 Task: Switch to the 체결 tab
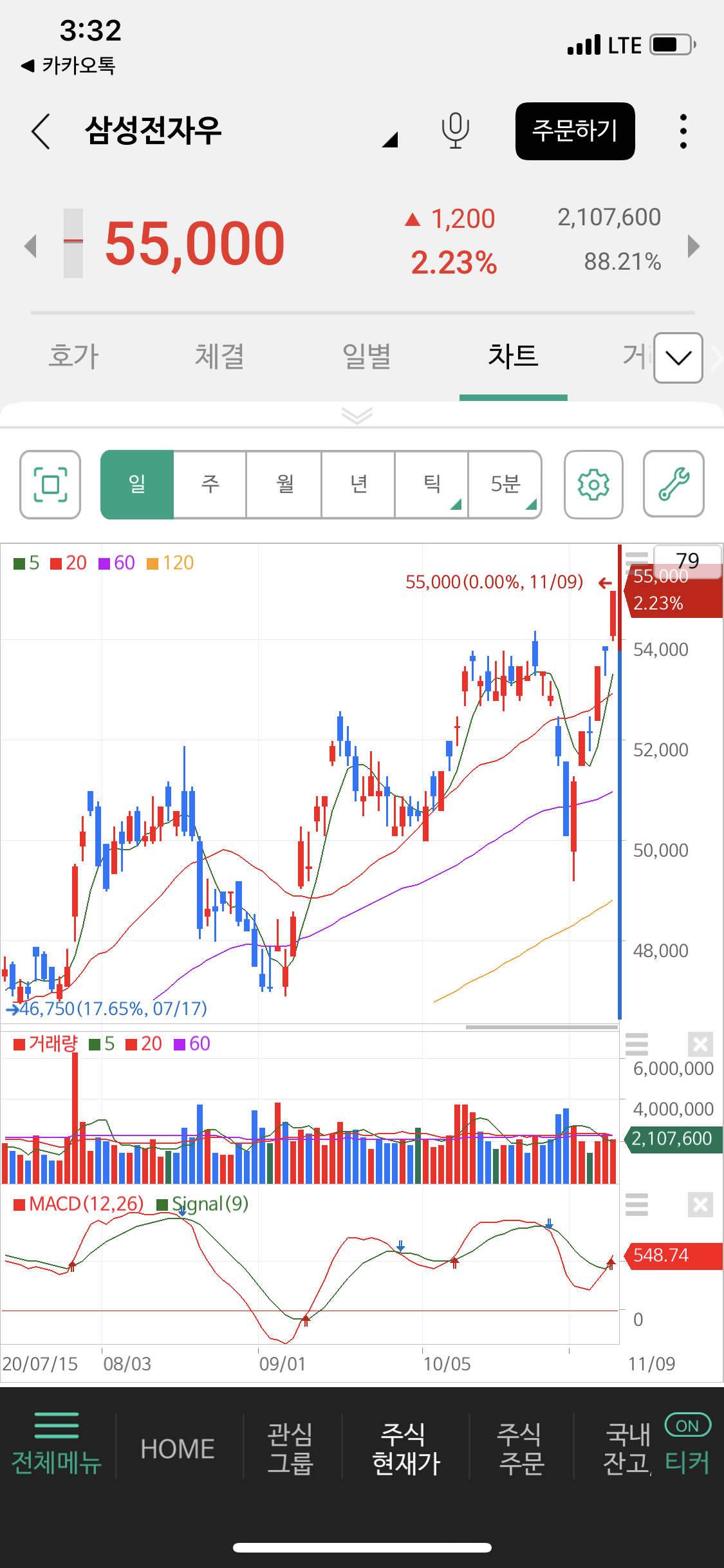pyautogui.click(x=219, y=356)
